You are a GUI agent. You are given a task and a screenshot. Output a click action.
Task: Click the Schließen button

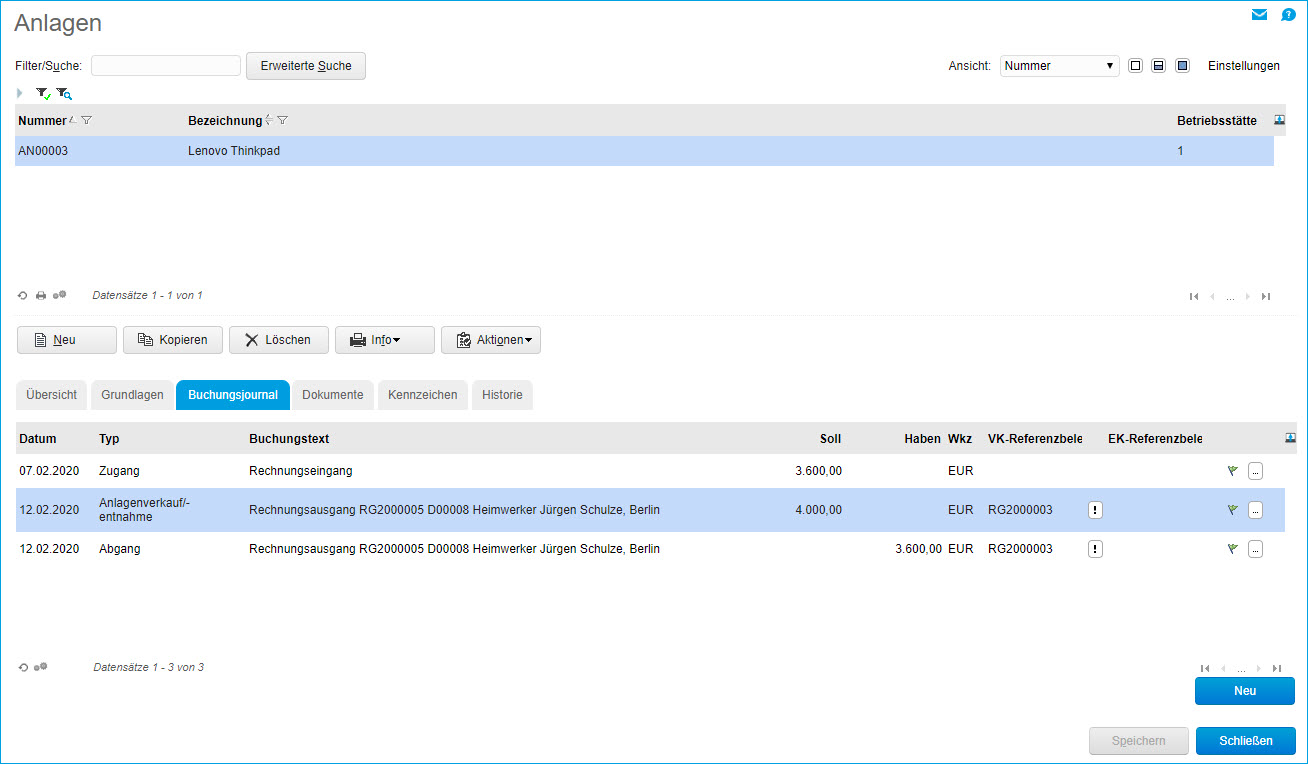1245,741
